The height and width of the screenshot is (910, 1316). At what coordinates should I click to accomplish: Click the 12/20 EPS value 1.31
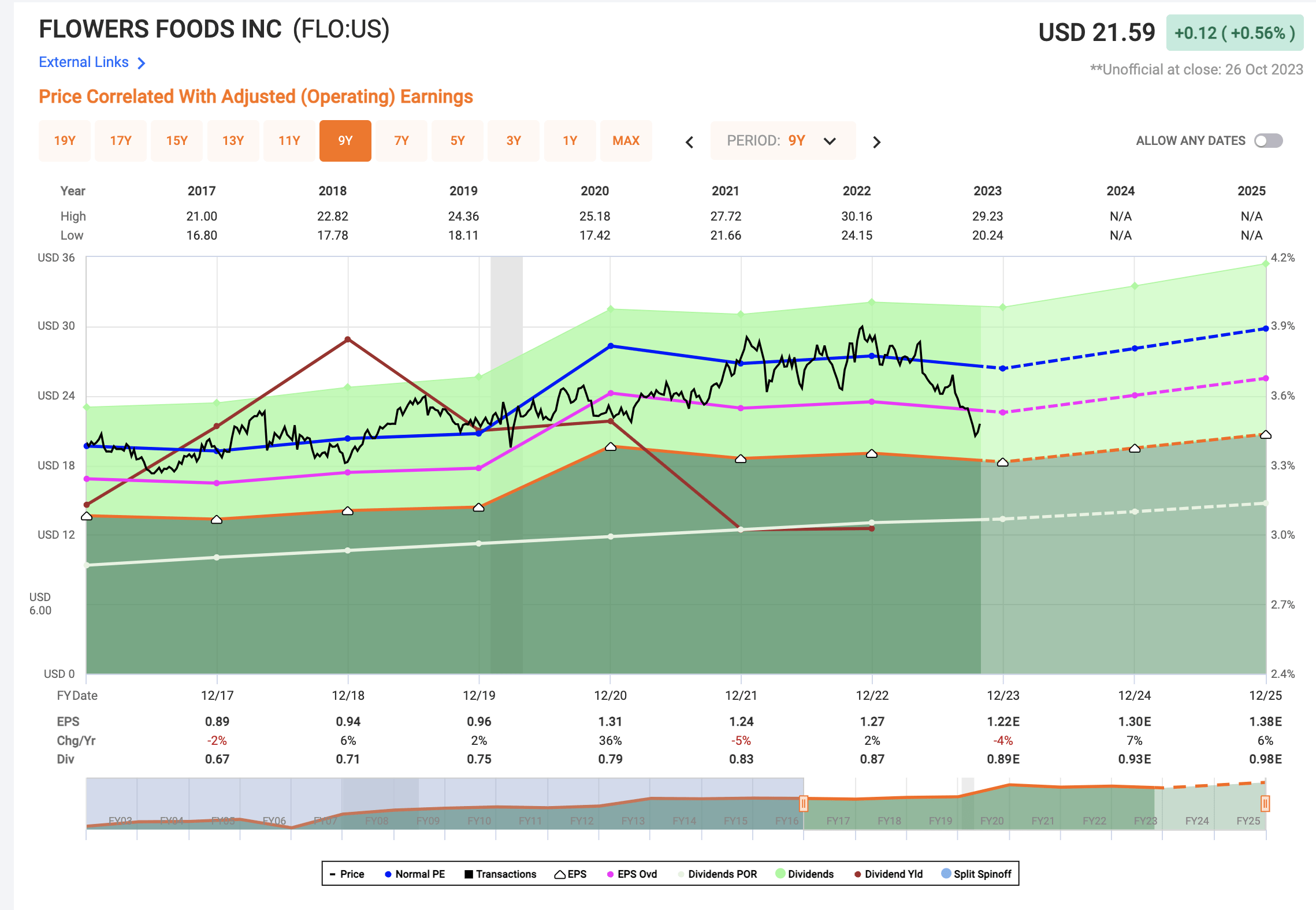coord(610,722)
